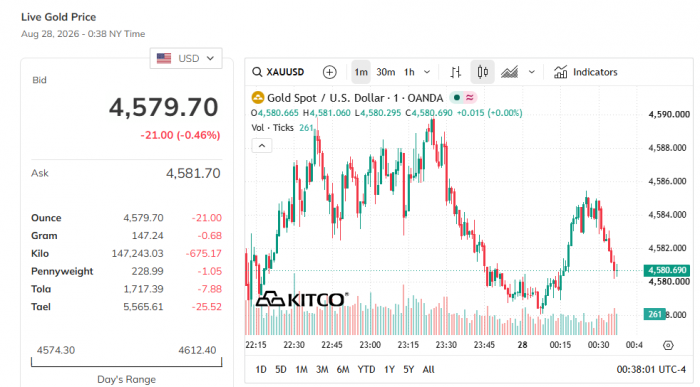Click the 00:38:01 UTC-4 timezone button
The image size is (700, 387).
pyautogui.click(x=651, y=370)
